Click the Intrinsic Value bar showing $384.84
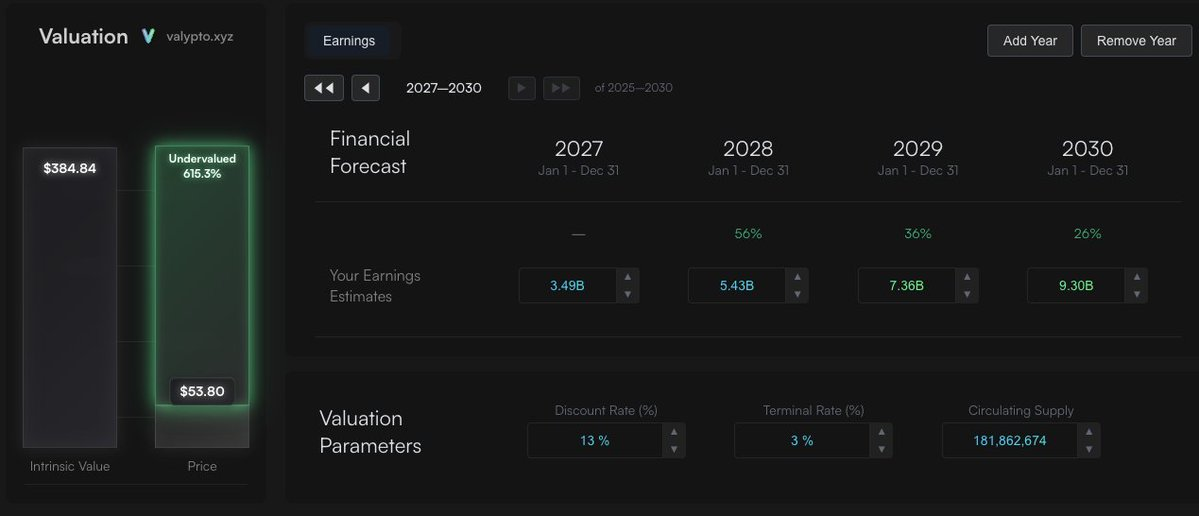Image resolution: width=1199 pixels, height=516 pixels. 70,297
